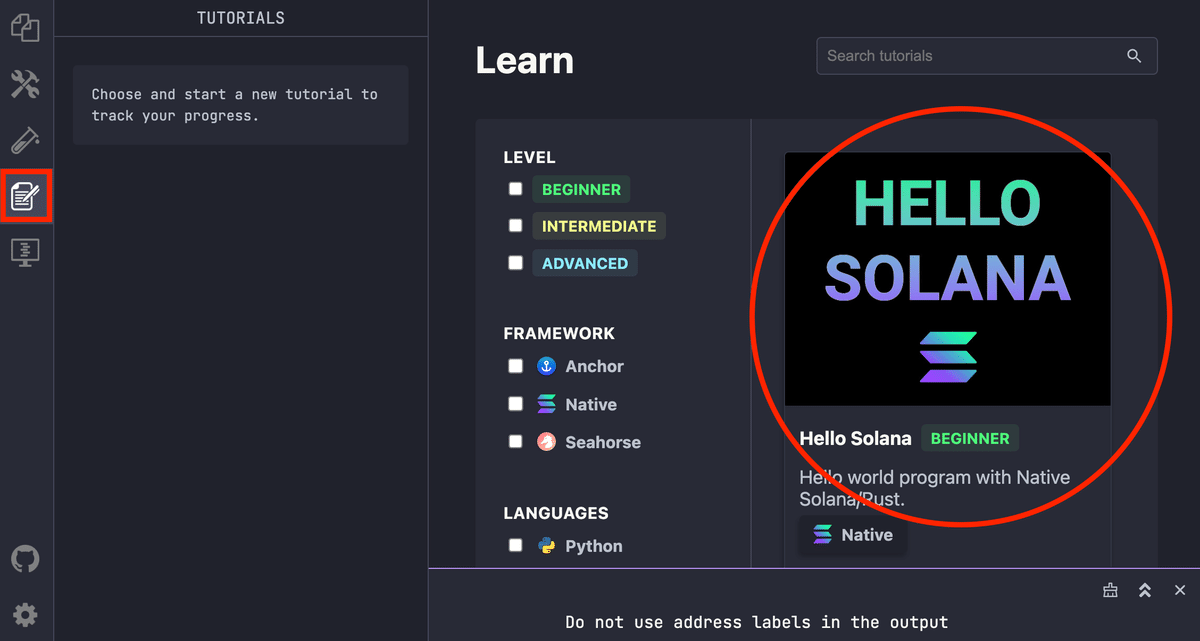This screenshot has height=641, width=1200.
Task: Click the Python filter label text
Action: [x=594, y=546]
